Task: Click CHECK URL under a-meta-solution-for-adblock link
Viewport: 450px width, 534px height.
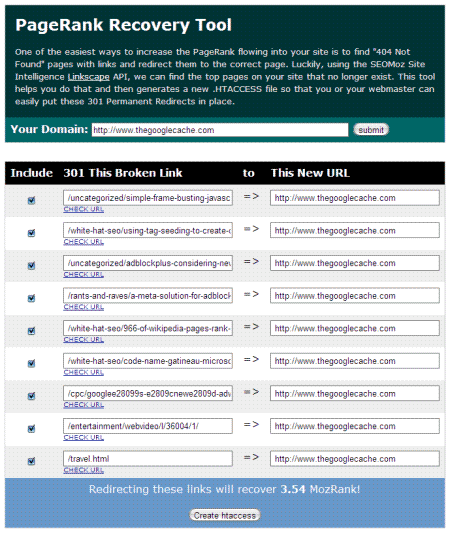Action: pyautogui.click(x=84, y=307)
